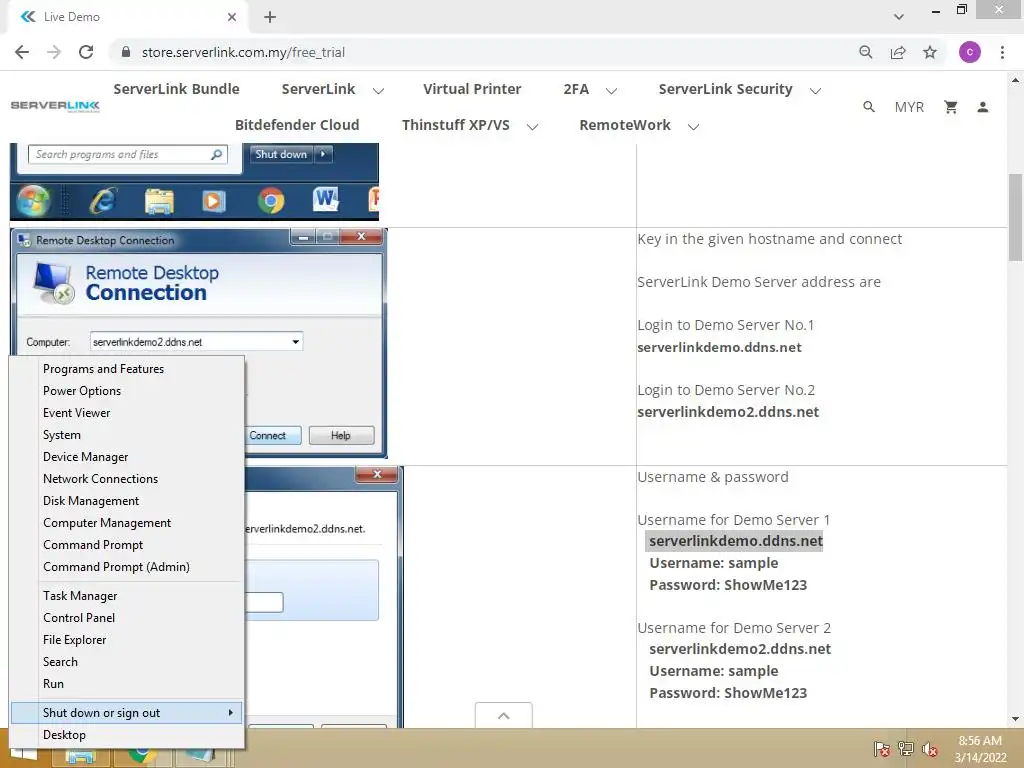Open Bitdefender Cloud page
This screenshot has width=1024, height=768.
click(297, 125)
